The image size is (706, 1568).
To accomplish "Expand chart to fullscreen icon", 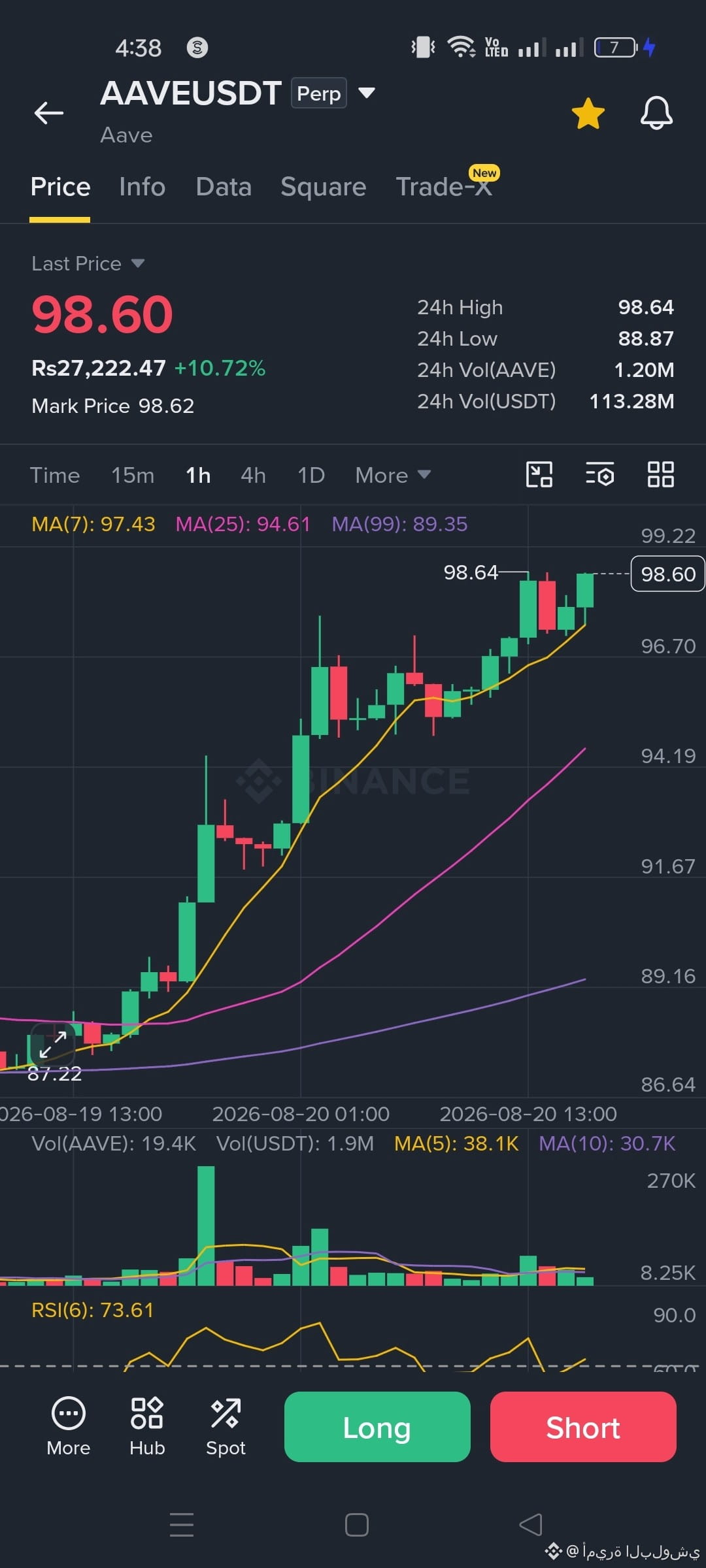I will coord(53,1044).
